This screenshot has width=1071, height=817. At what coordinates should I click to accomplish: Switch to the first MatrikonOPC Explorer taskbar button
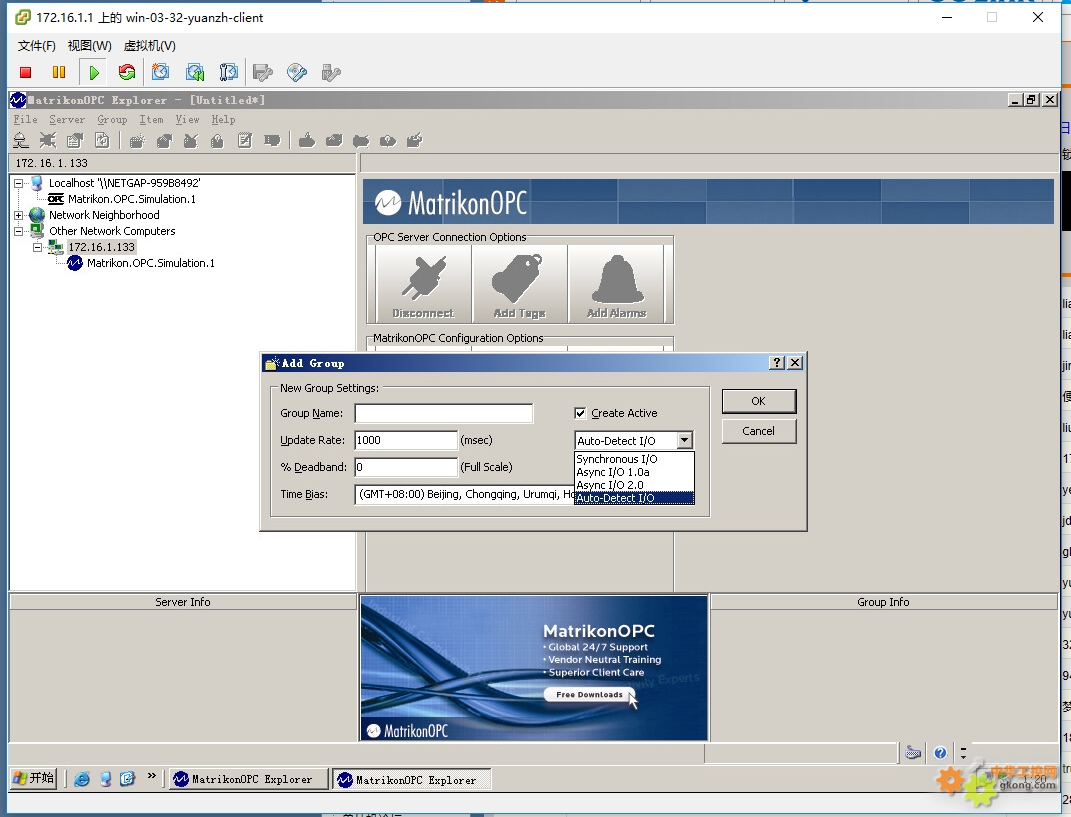249,779
